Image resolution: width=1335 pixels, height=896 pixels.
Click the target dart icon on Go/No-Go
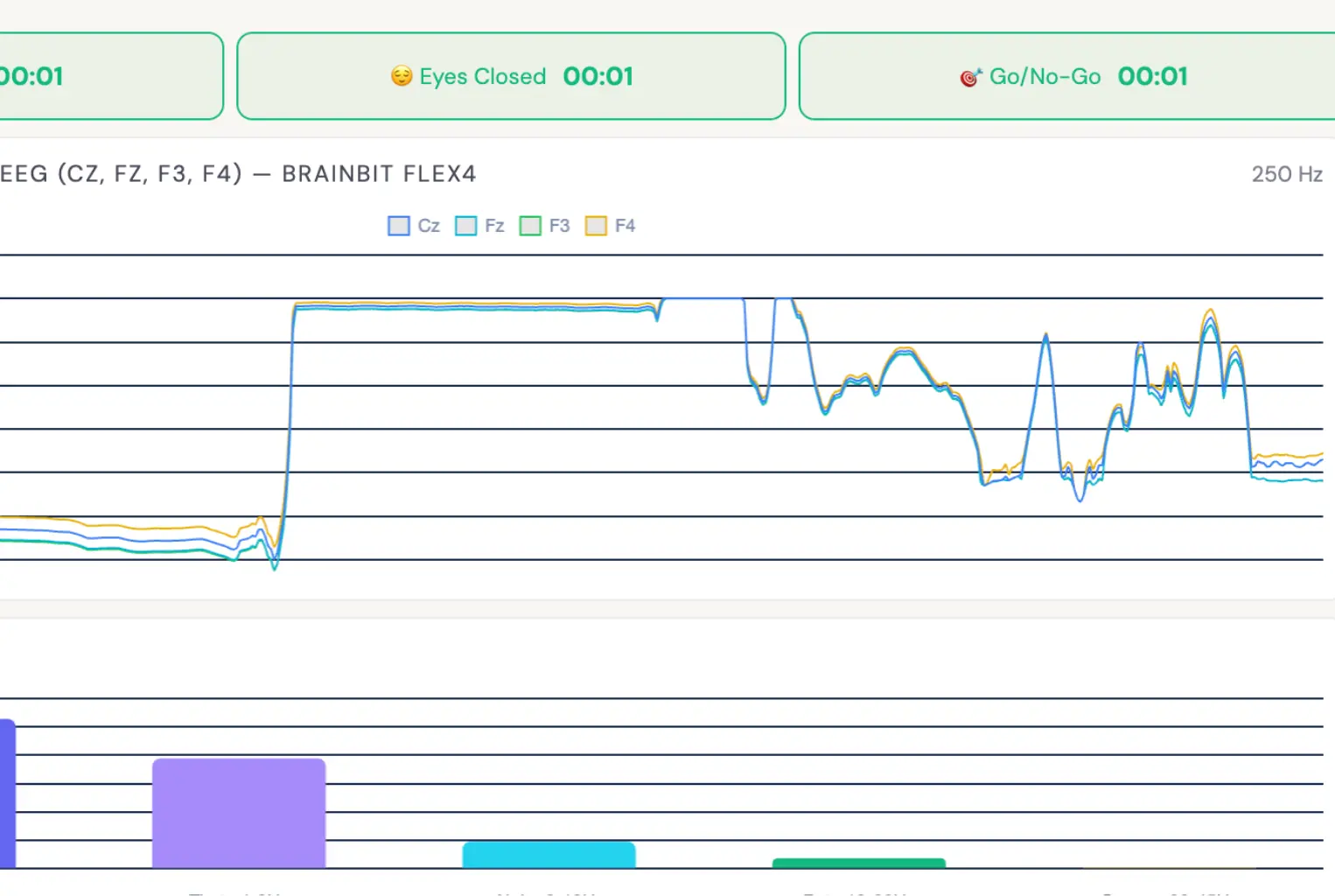971,77
